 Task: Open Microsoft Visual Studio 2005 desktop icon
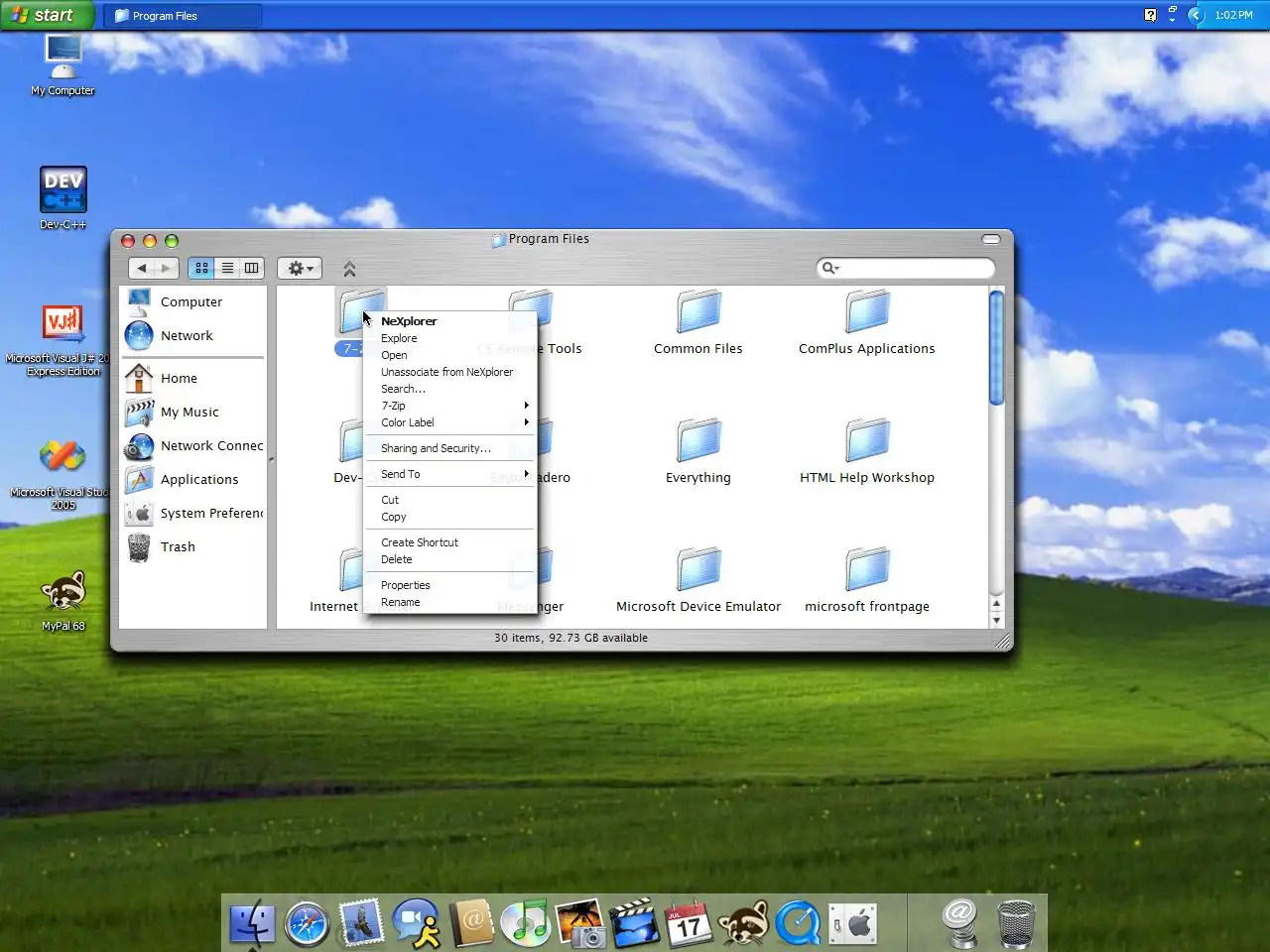coord(63,475)
